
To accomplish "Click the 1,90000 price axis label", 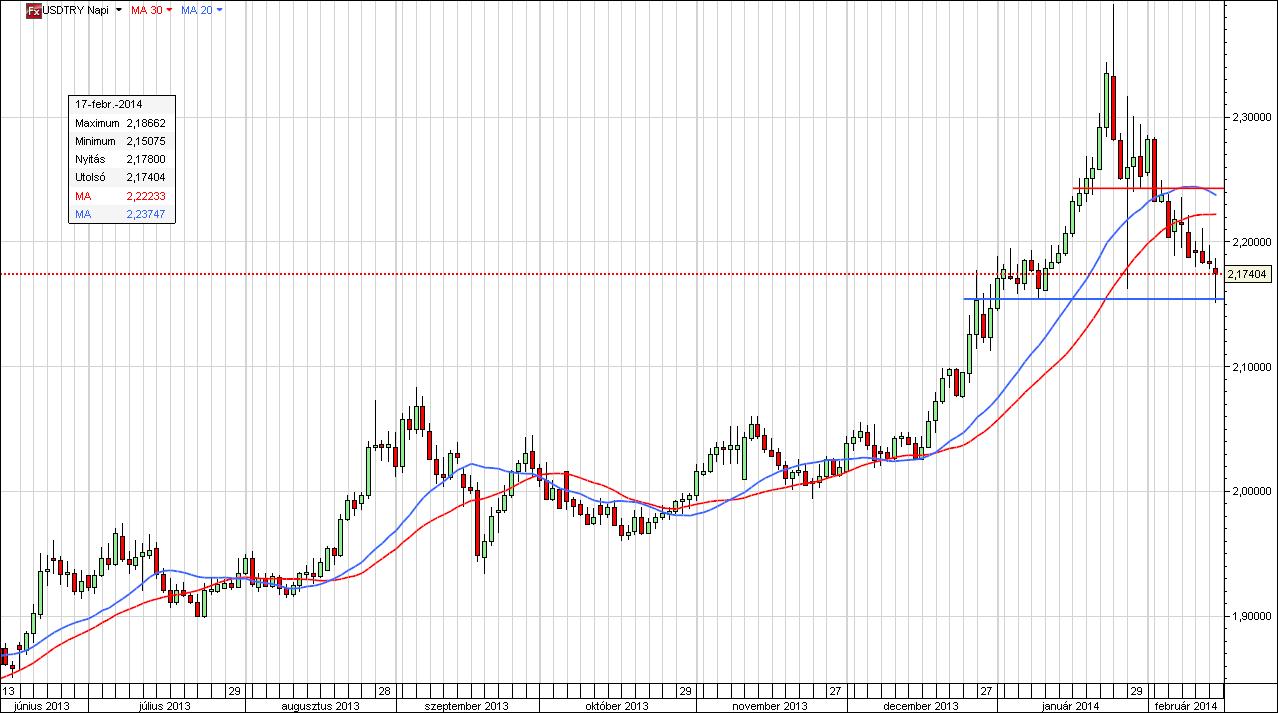I will 1250,617.
